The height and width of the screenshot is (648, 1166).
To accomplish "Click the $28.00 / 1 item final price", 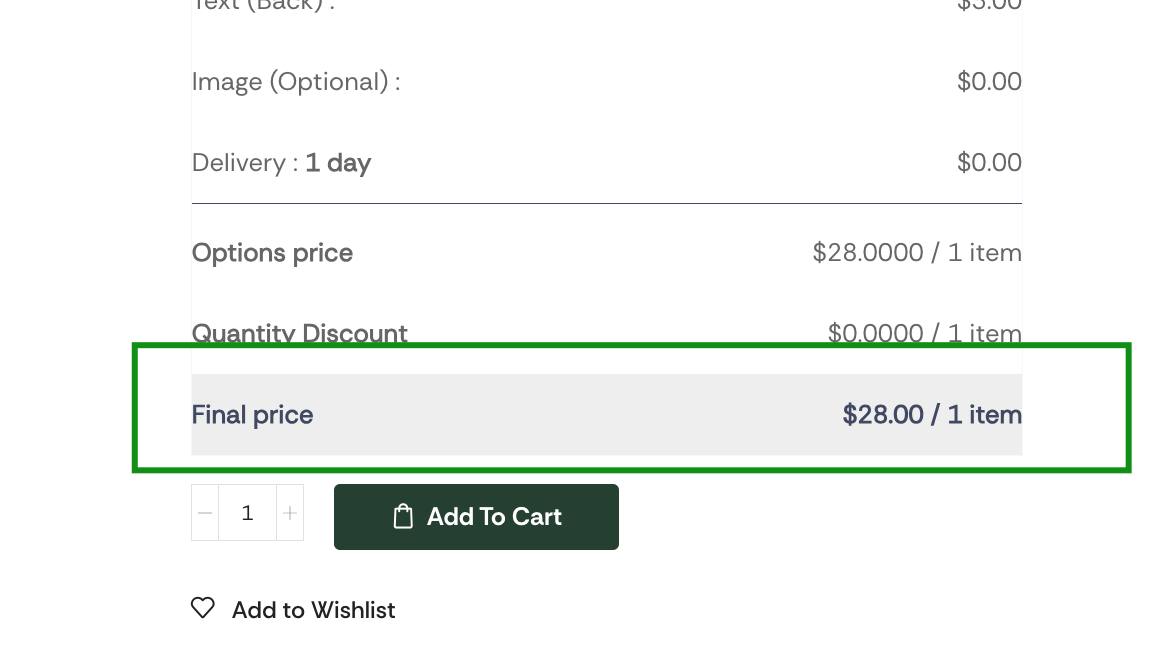I will [x=932, y=414].
